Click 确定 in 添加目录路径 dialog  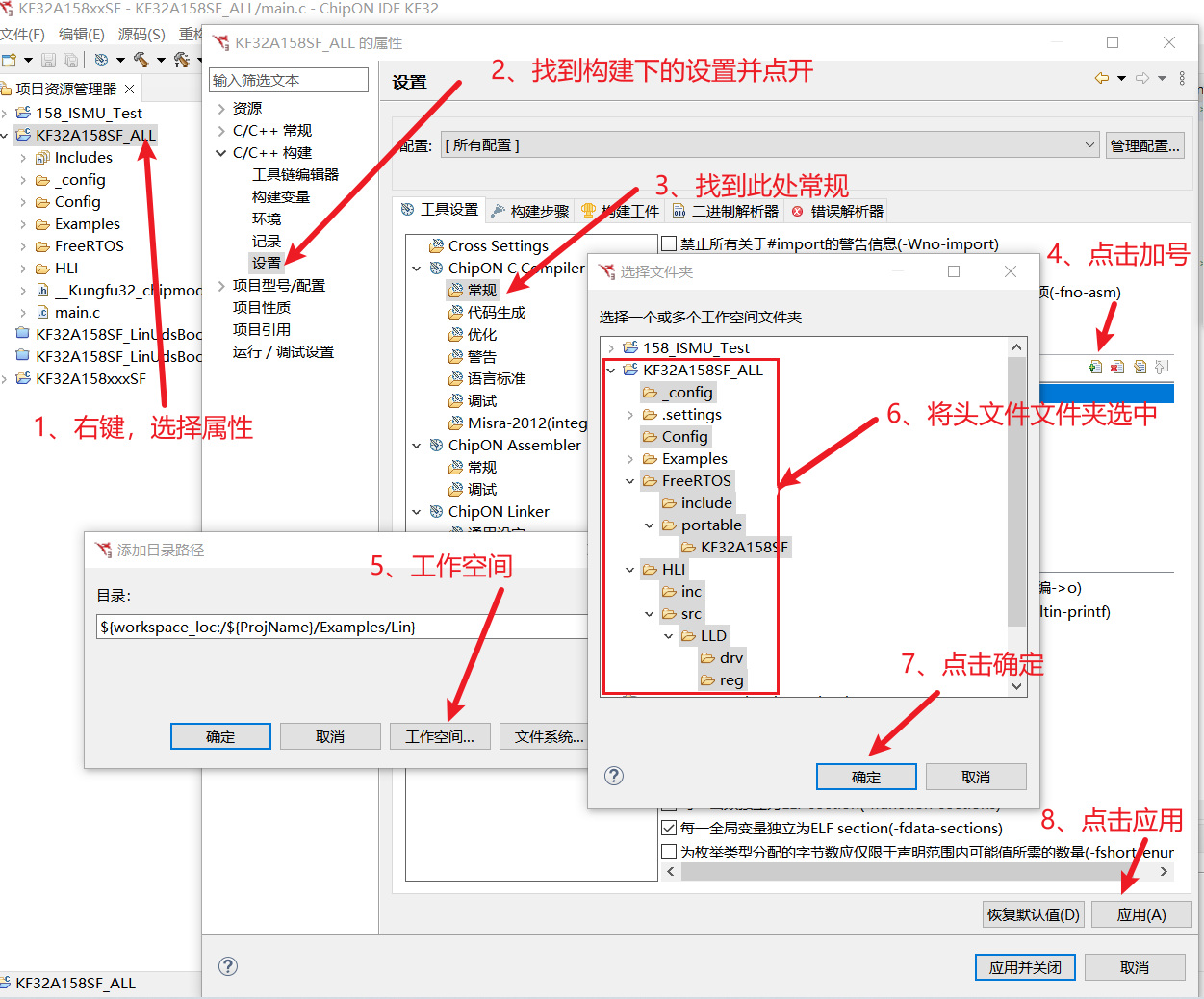click(x=220, y=736)
